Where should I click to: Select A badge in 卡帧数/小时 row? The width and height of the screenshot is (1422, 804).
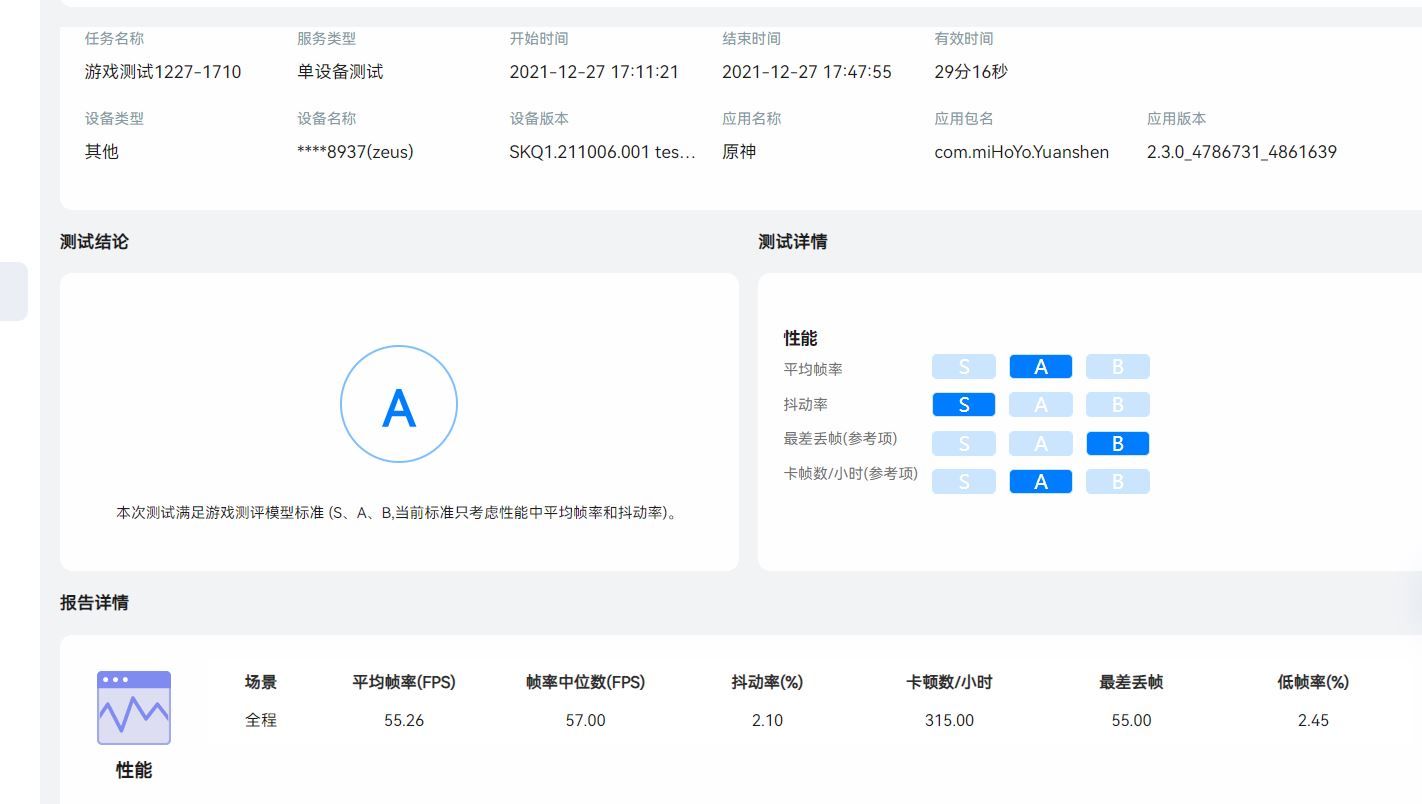1041,482
